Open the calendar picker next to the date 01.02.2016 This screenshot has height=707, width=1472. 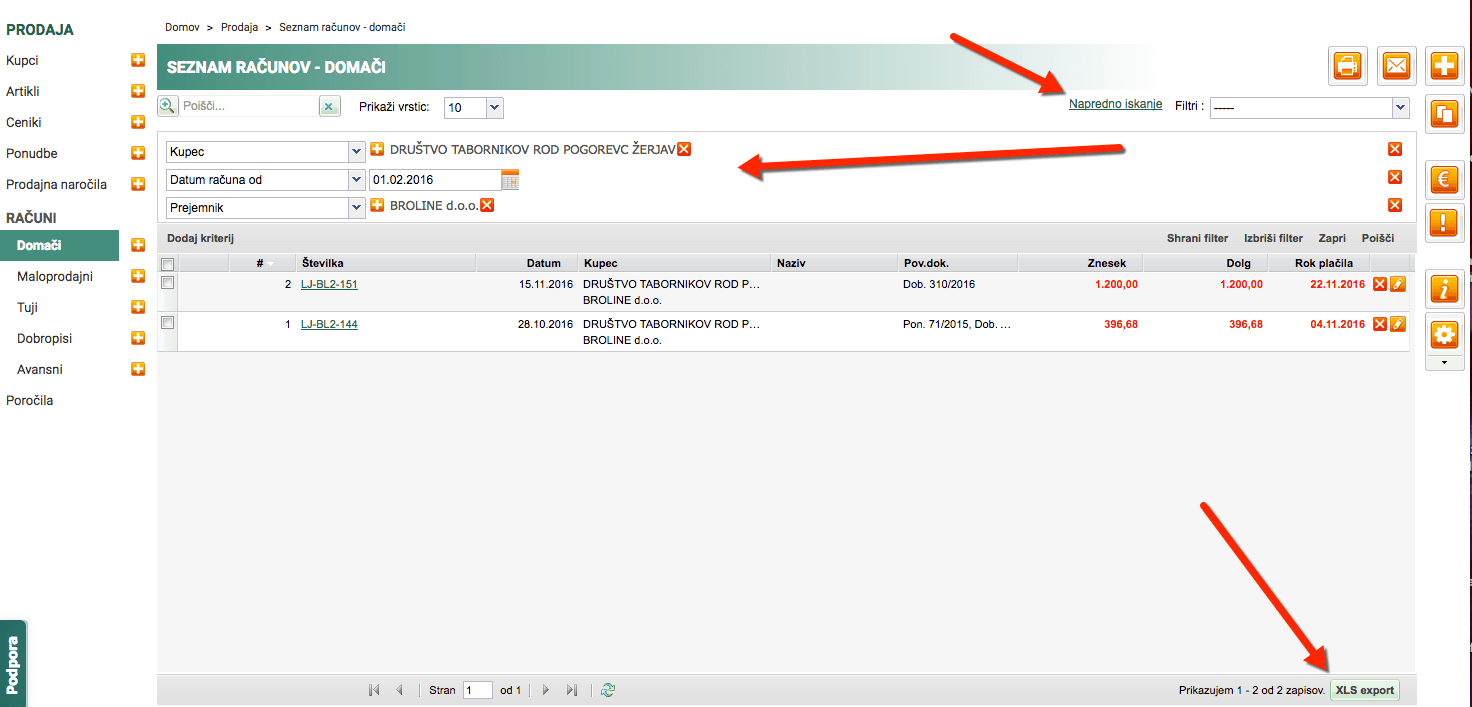[510, 180]
